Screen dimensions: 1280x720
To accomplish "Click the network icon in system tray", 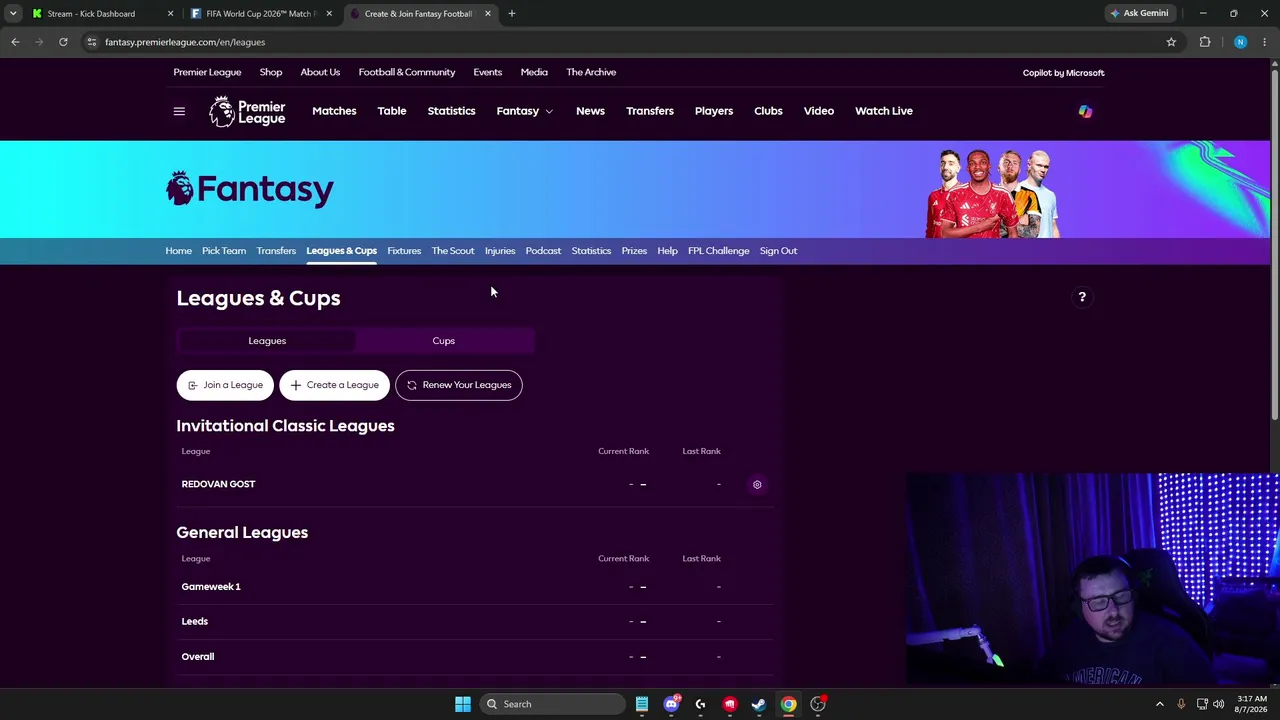I will click(x=1202, y=704).
